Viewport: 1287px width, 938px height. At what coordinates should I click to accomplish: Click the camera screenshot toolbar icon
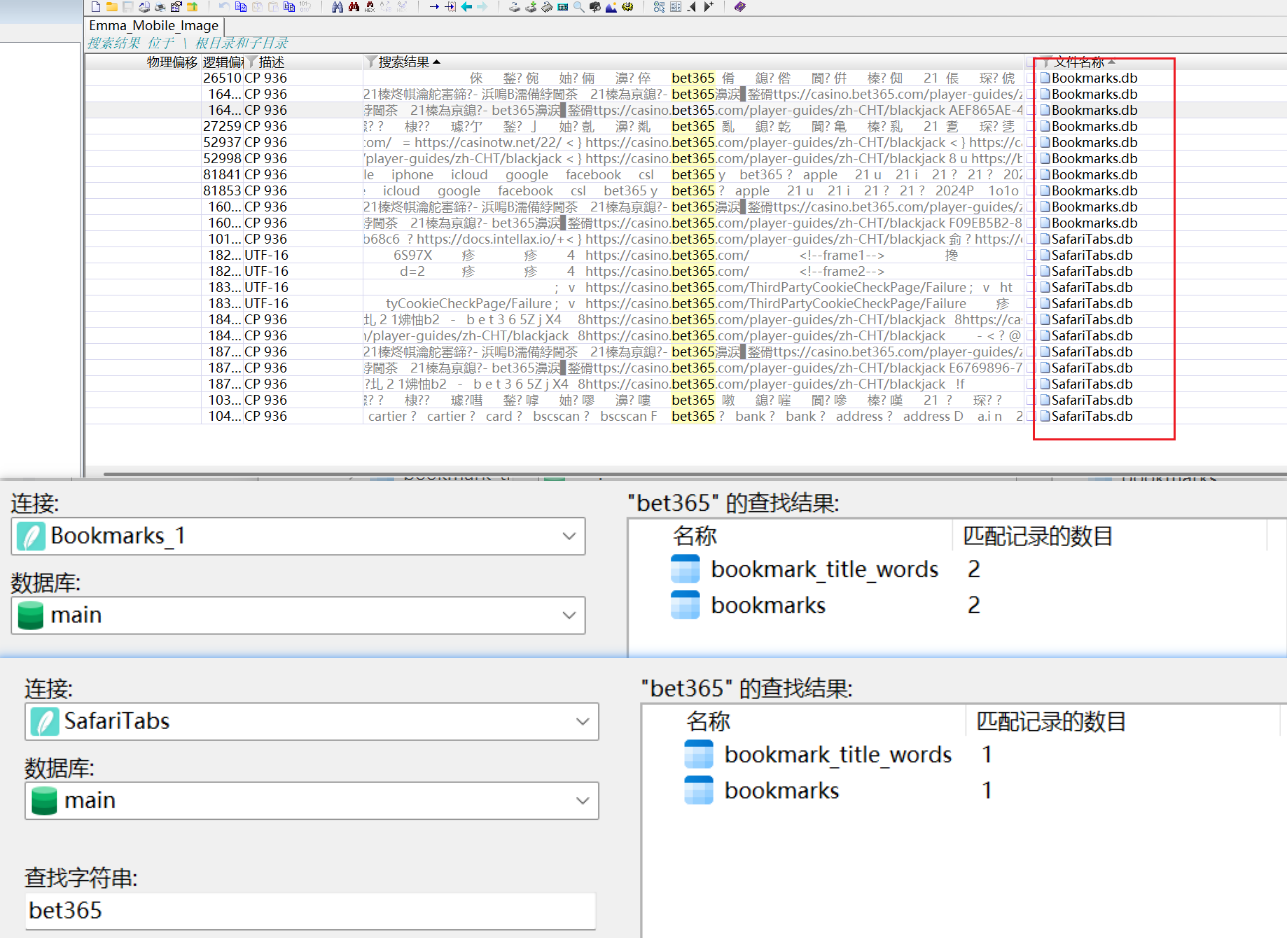(593, 8)
